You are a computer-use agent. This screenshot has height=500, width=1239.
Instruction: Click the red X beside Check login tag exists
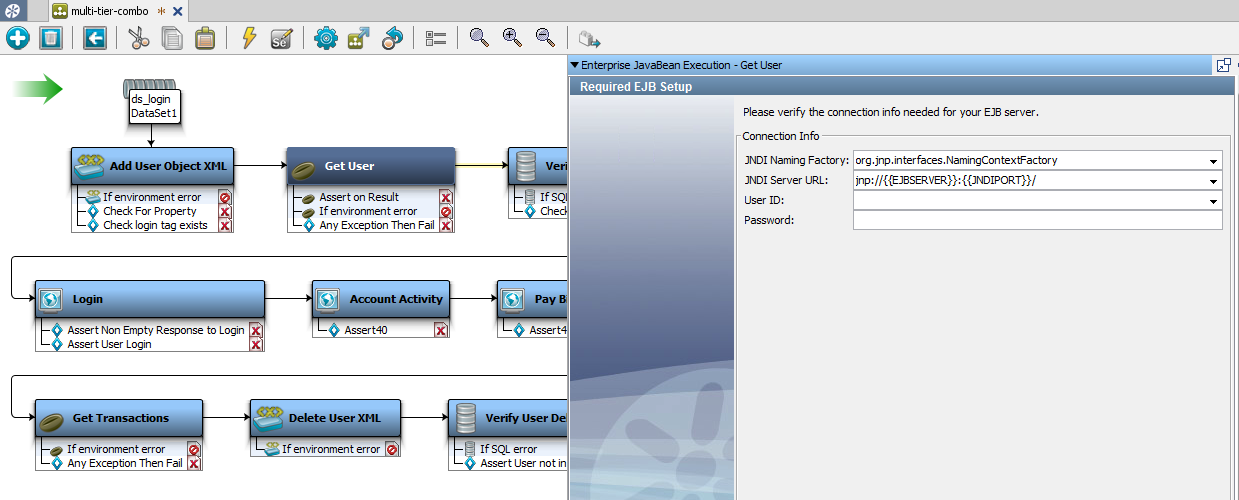[x=225, y=225]
